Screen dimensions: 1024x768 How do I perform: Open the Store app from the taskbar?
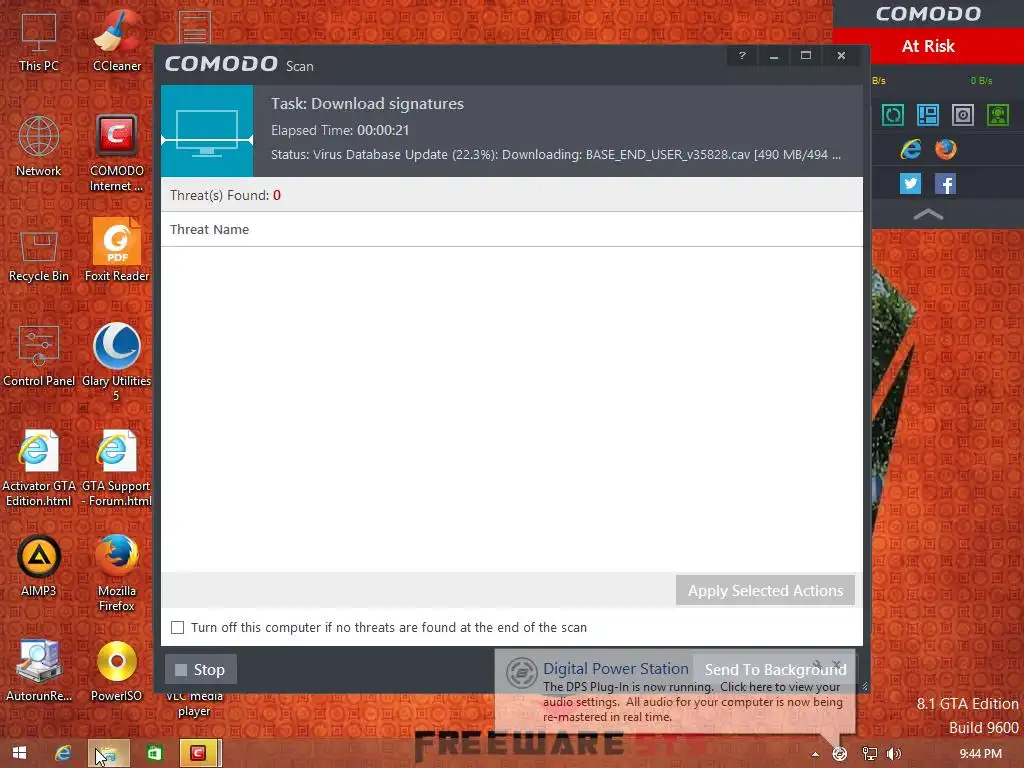point(154,754)
